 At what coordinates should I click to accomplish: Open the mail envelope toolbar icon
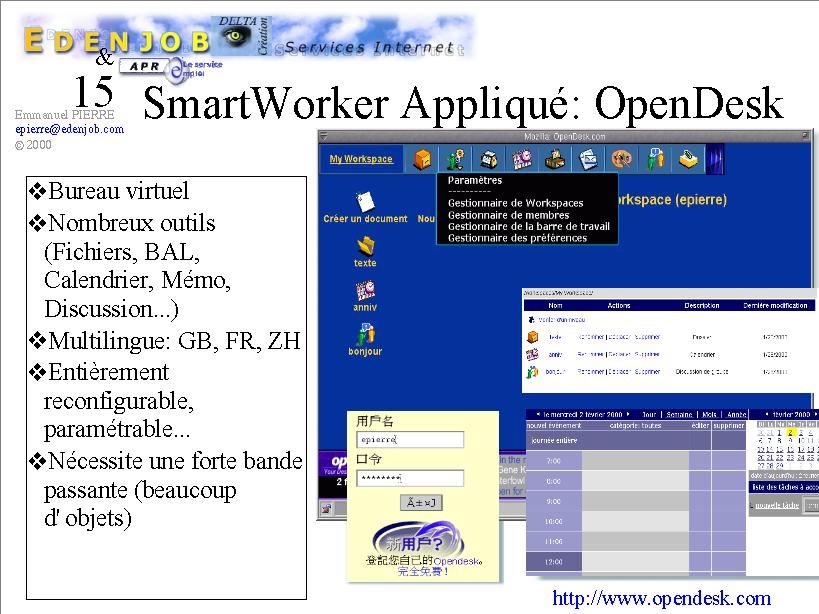588,159
